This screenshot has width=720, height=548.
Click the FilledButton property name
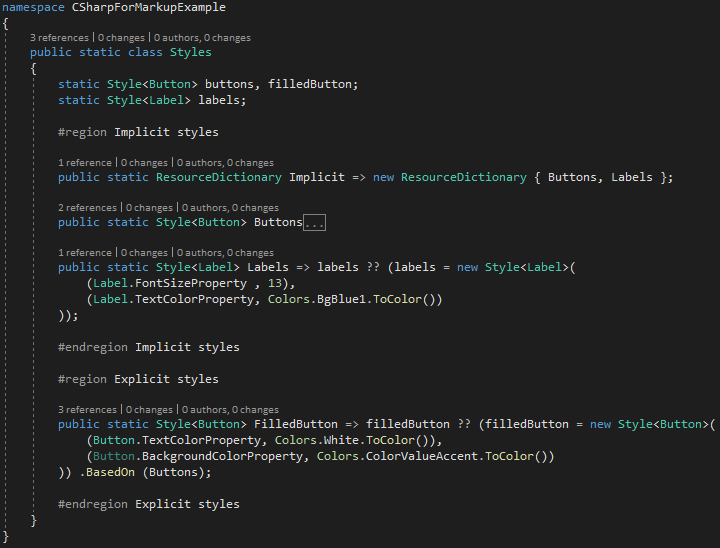click(296, 424)
